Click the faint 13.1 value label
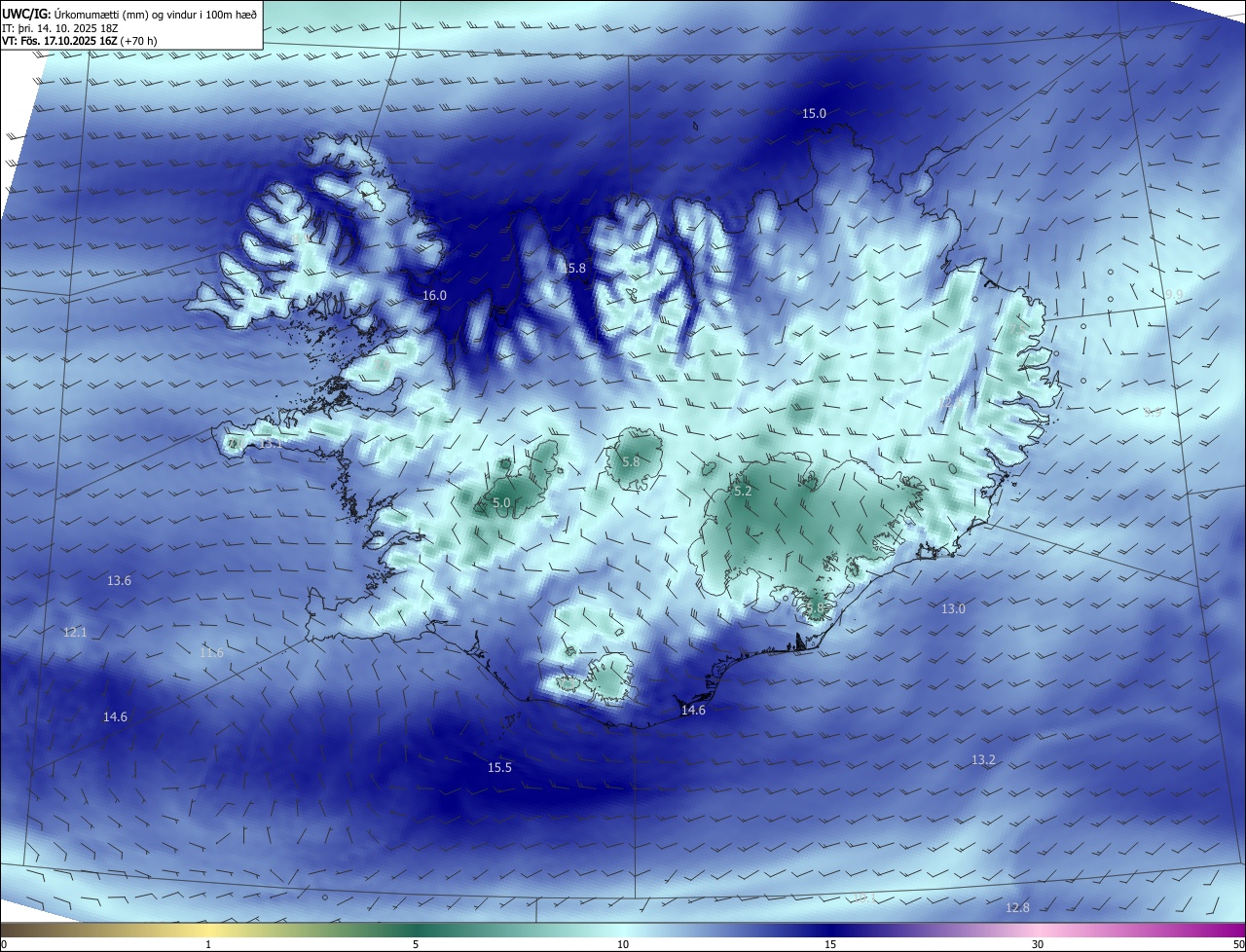Viewport: 1246px width, 952px height. click(270, 443)
